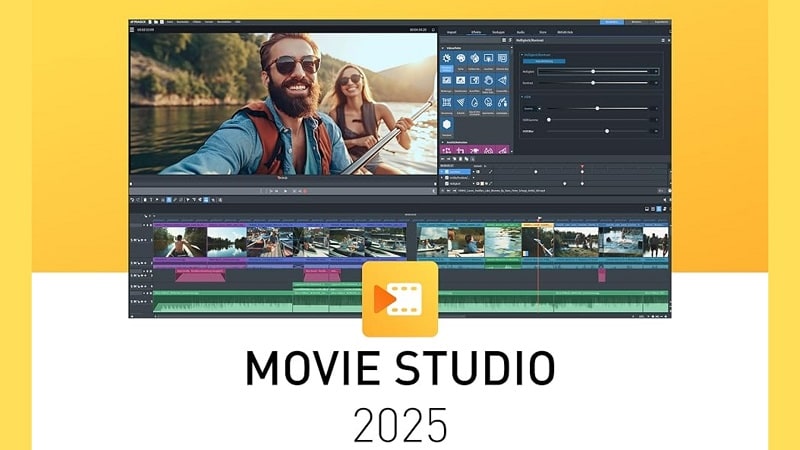
Task: Select the water droplet blur effect icon
Action: pos(474,103)
